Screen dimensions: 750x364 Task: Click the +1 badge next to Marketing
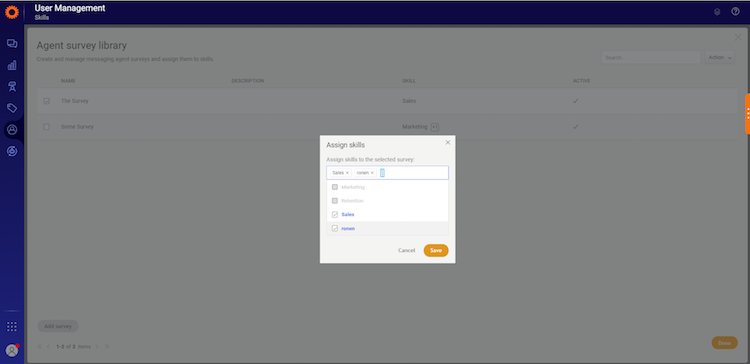(x=435, y=127)
